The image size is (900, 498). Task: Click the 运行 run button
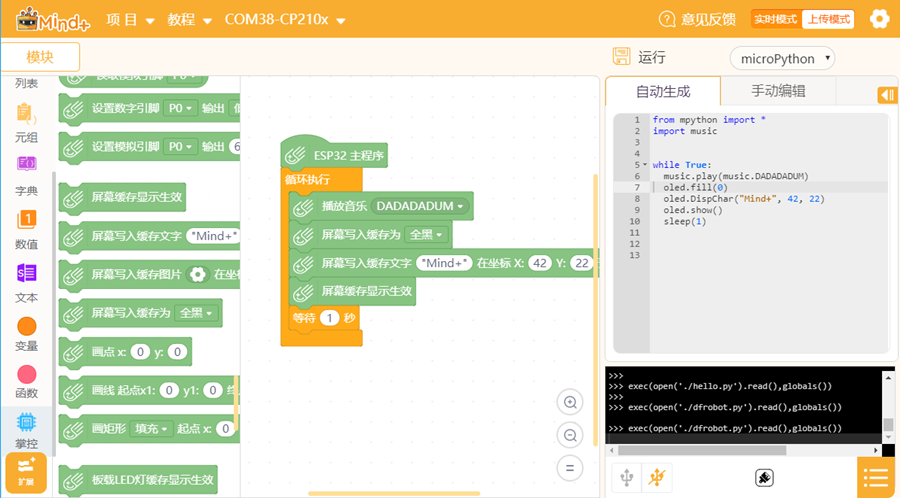[640, 58]
